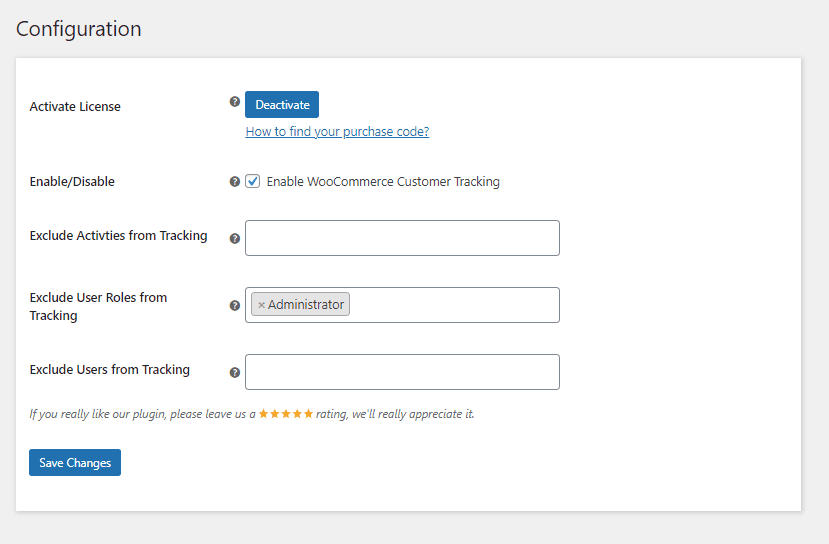Click the Configuration page heading
This screenshot has width=829, height=544.
79,29
